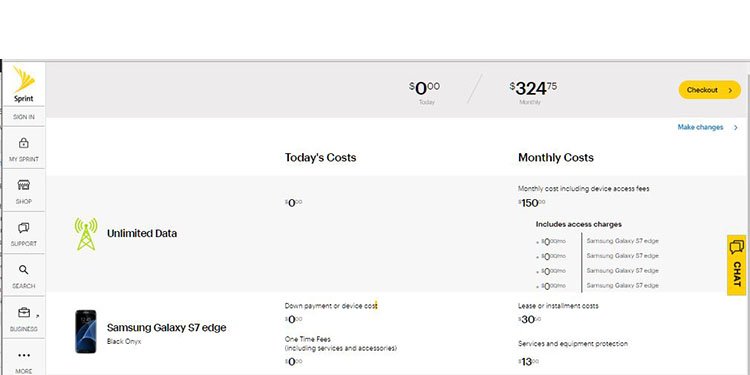Expand the arrow beside Make changes

pyautogui.click(x=736, y=128)
